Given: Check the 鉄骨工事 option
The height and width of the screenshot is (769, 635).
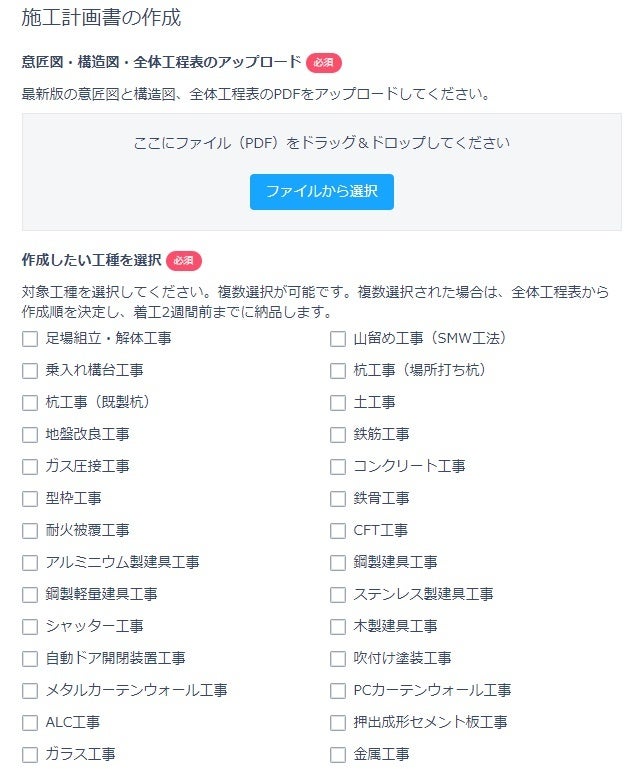Looking at the screenshot, I should (x=338, y=499).
